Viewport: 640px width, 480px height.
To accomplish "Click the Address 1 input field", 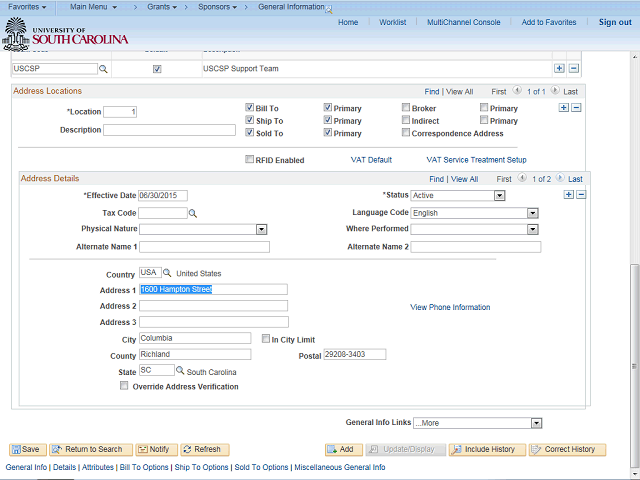I will pos(213,289).
